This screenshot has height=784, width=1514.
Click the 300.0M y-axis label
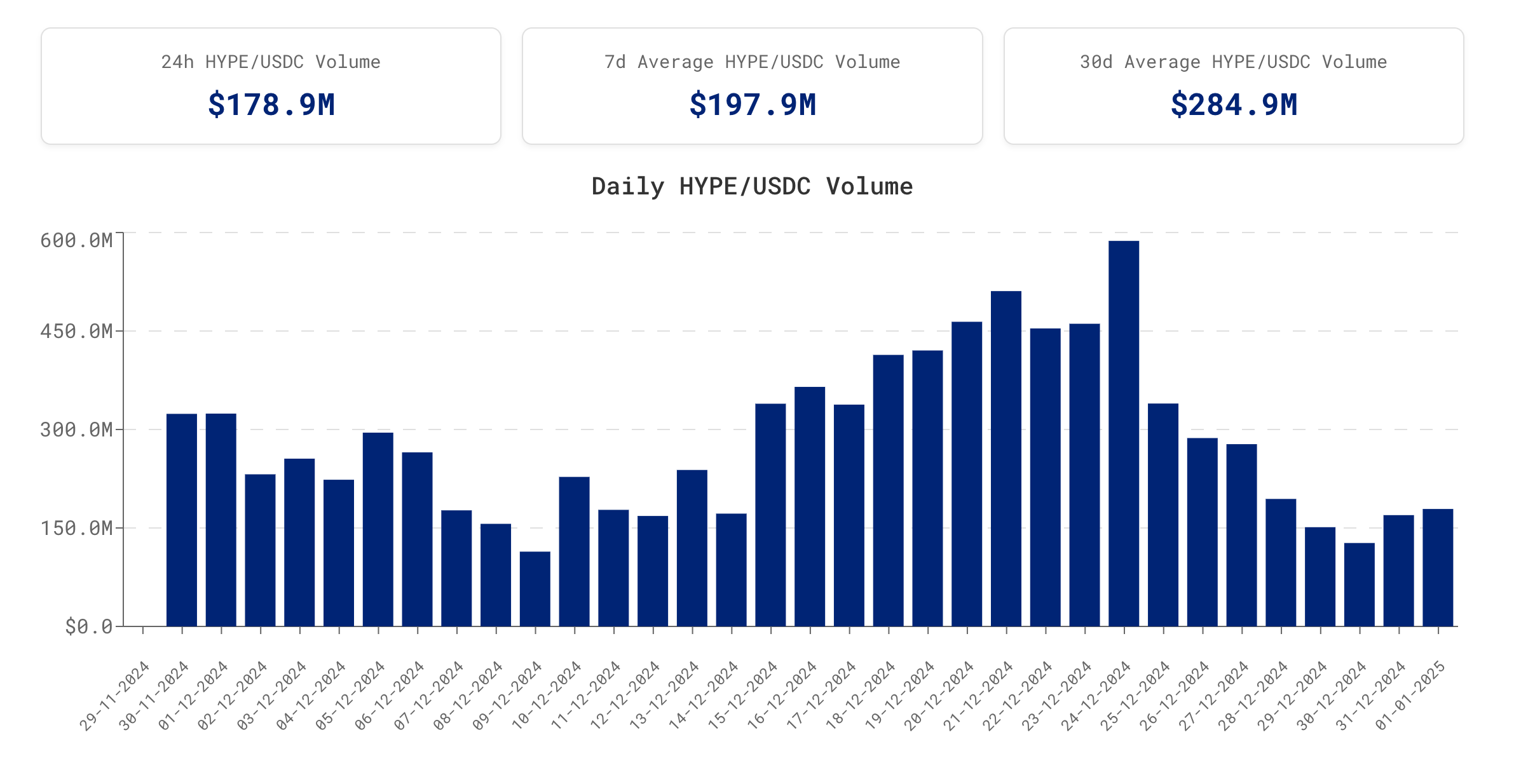76,429
